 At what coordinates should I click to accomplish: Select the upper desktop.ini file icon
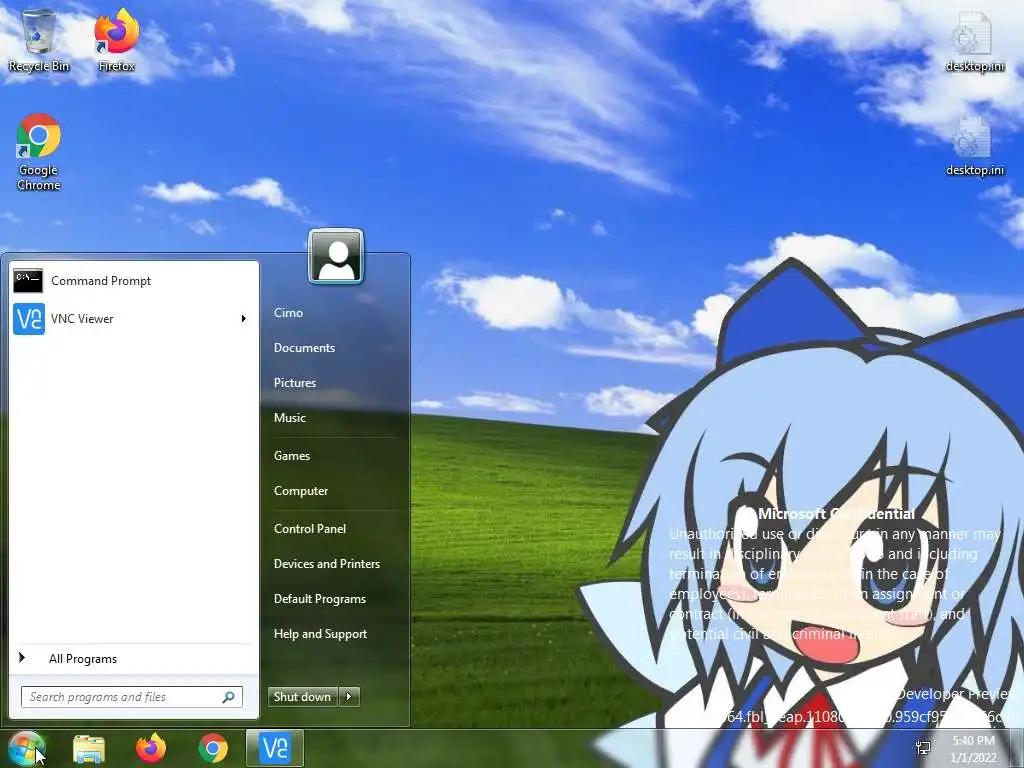974,40
